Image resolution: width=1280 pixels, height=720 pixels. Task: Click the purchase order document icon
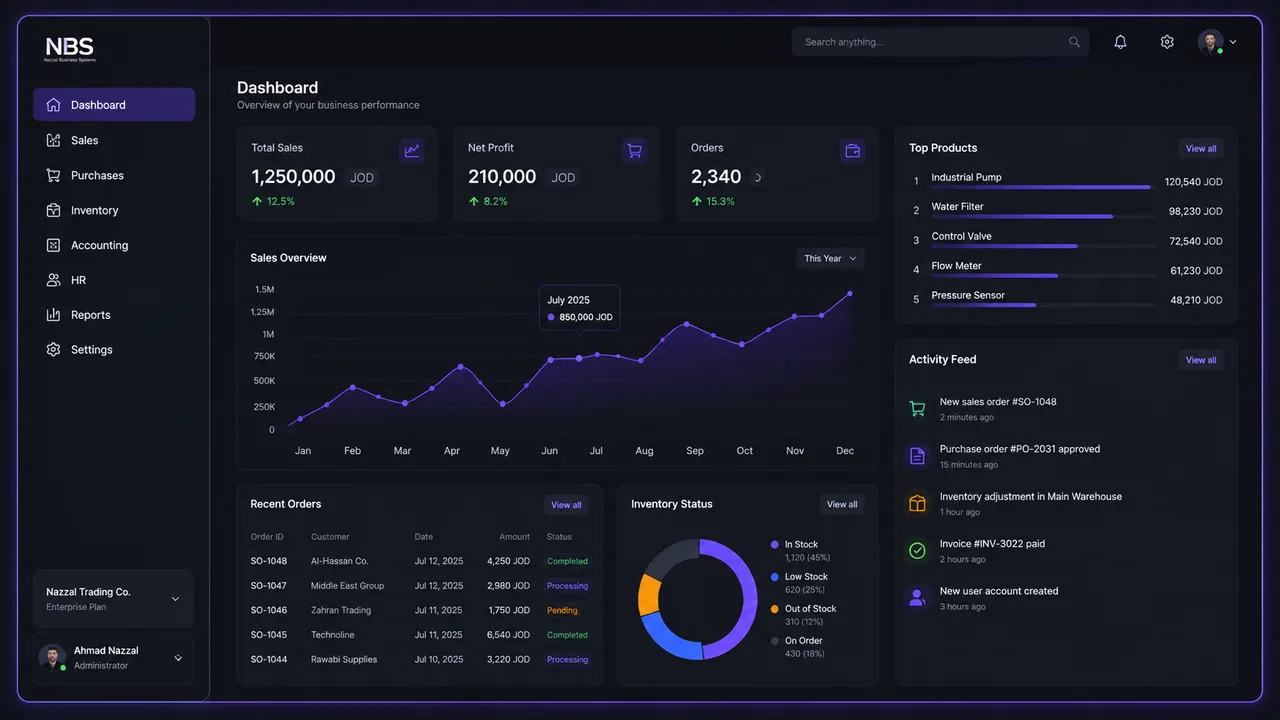pos(917,456)
